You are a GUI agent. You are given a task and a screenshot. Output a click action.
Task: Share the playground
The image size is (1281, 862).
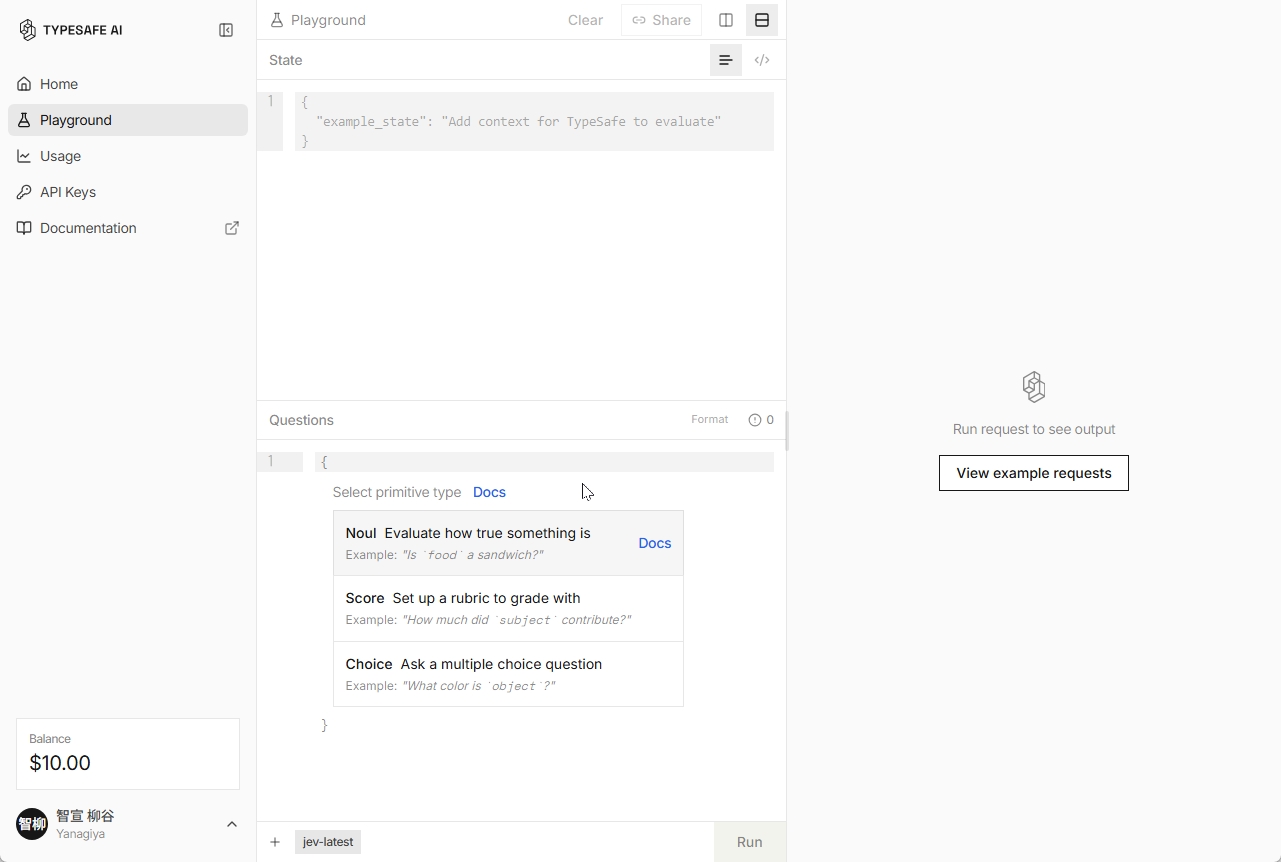(661, 20)
